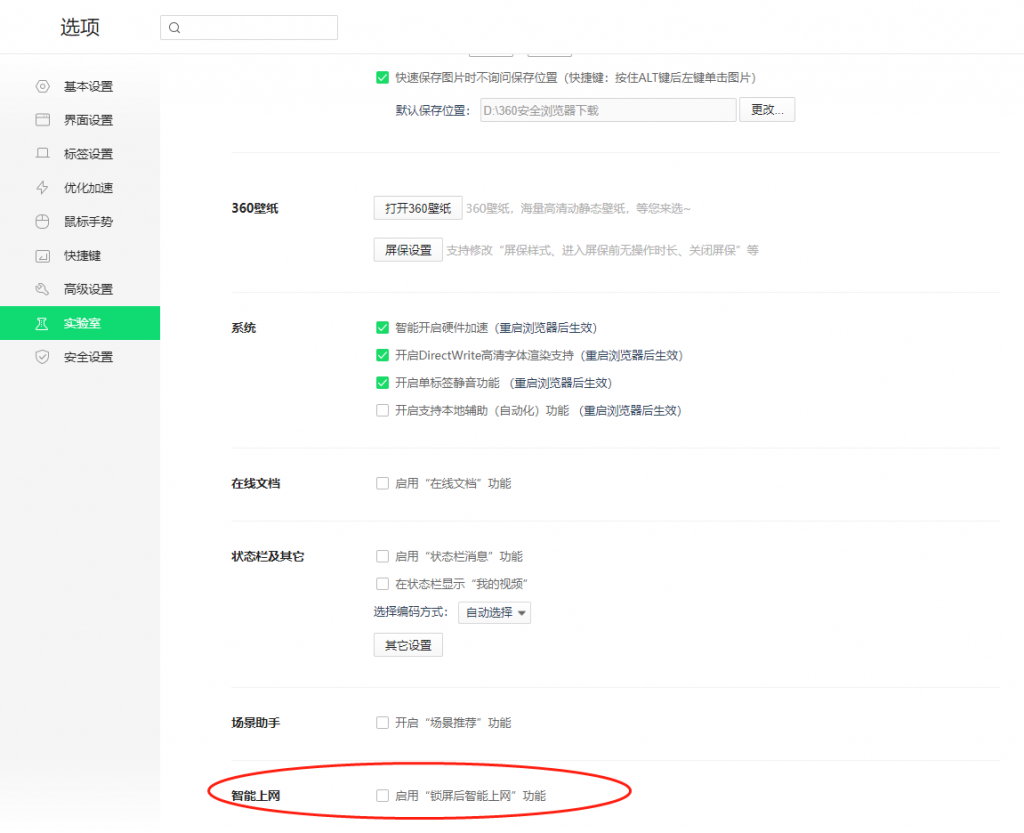The image size is (1024, 833).
Task: Click the 场景助手 section heading
Action: coord(255,723)
